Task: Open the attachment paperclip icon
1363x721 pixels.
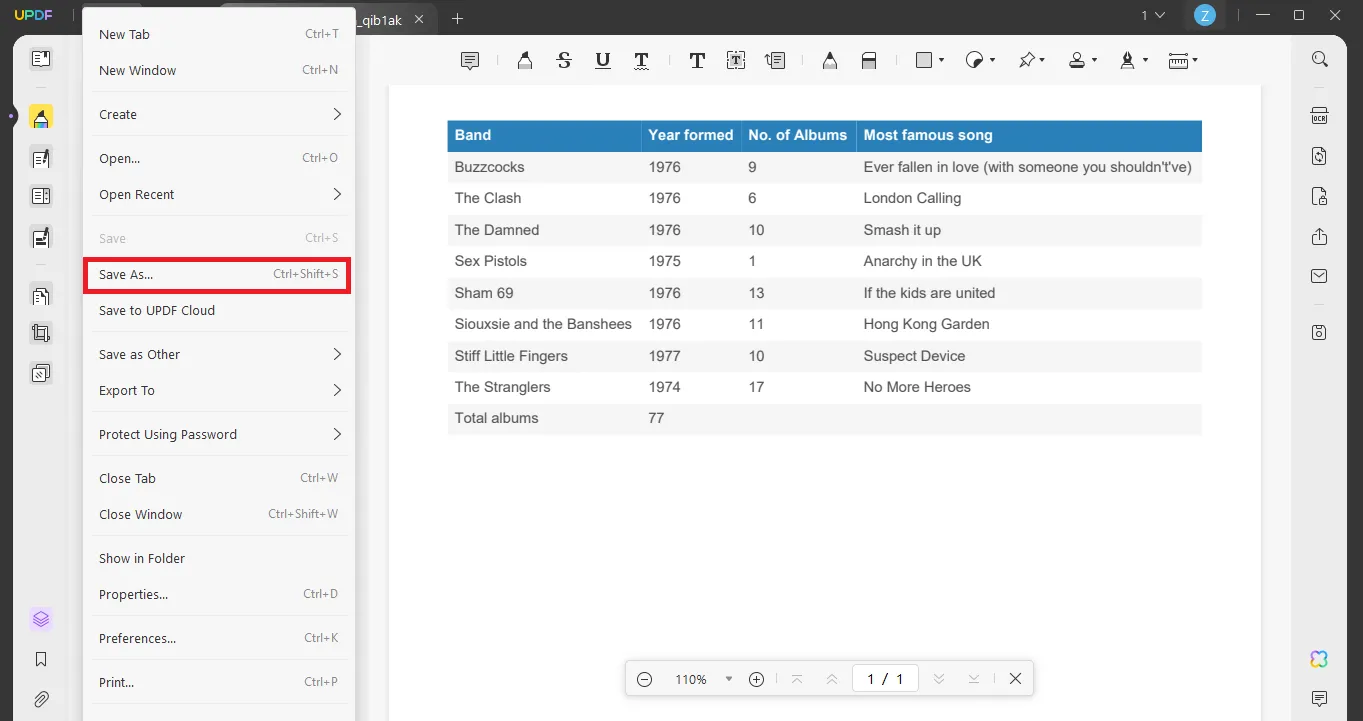Action: pos(41,699)
